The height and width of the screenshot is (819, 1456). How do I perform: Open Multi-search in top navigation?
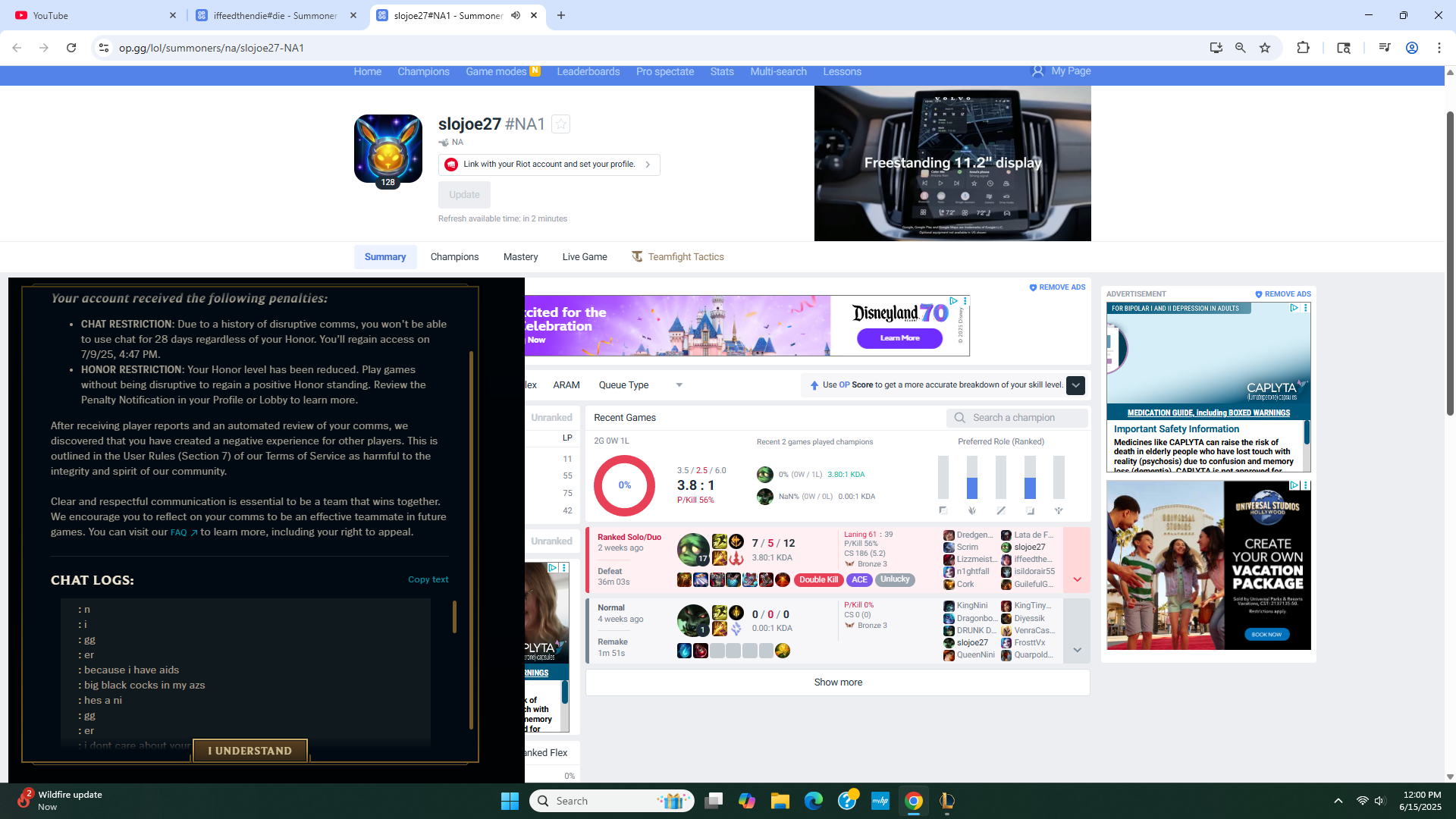(x=778, y=71)
